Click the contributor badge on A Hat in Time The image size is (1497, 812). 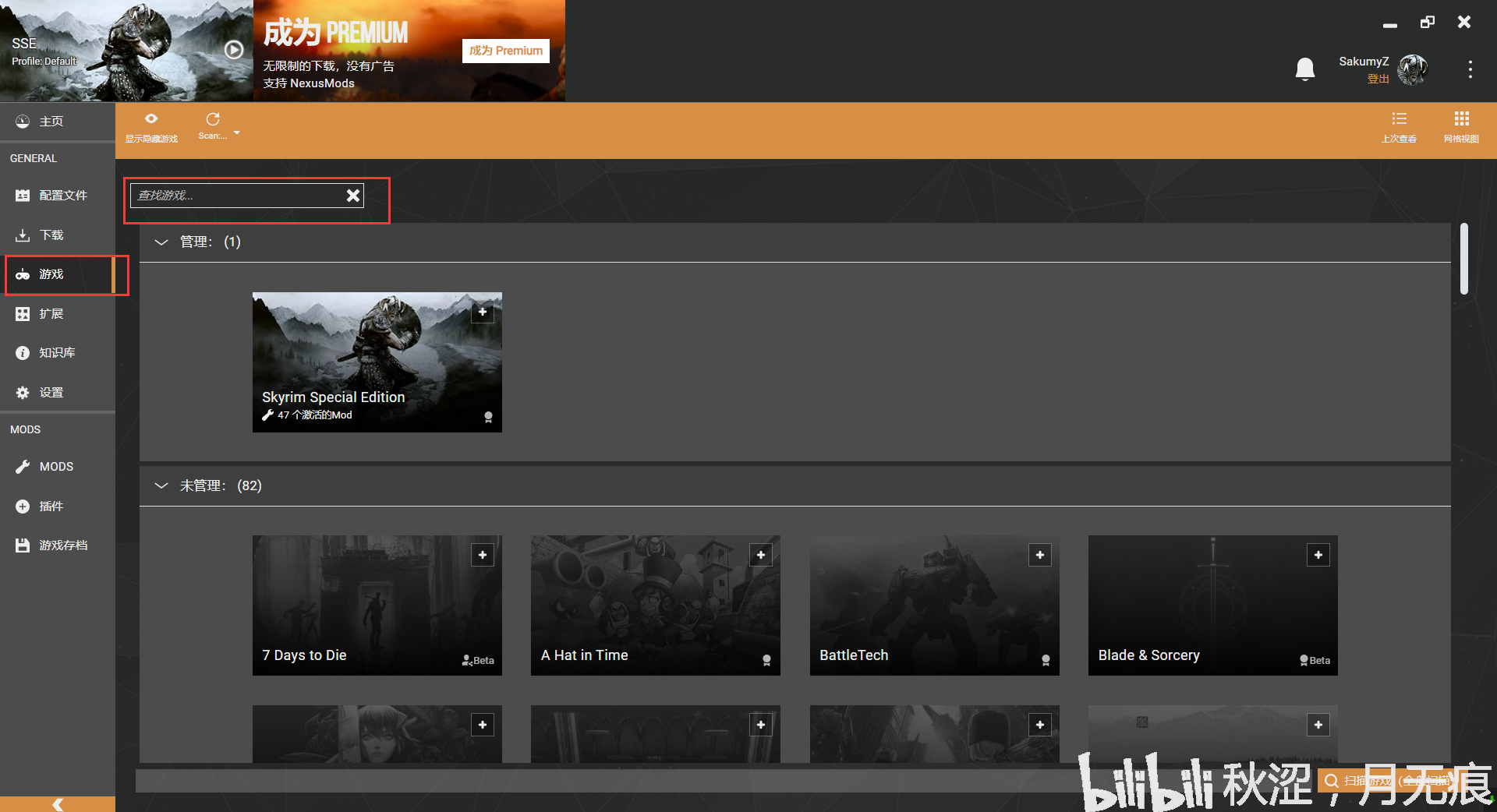(766, 661)
